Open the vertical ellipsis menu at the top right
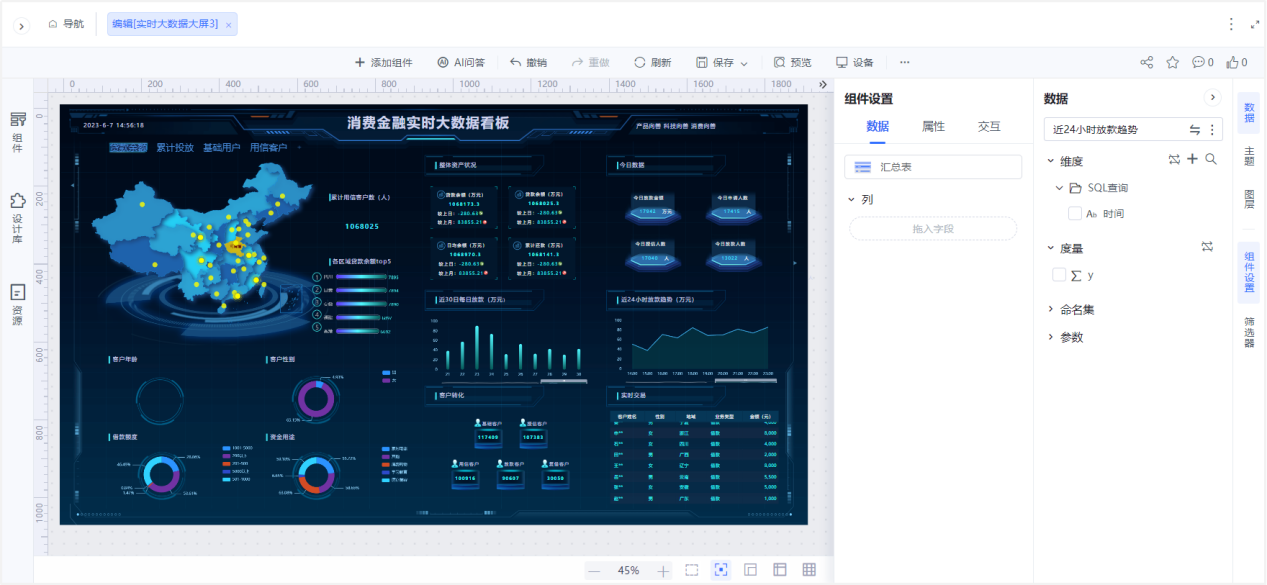Image resolution: width=1267 pixels, height=585 pixels. point(1231,24)
